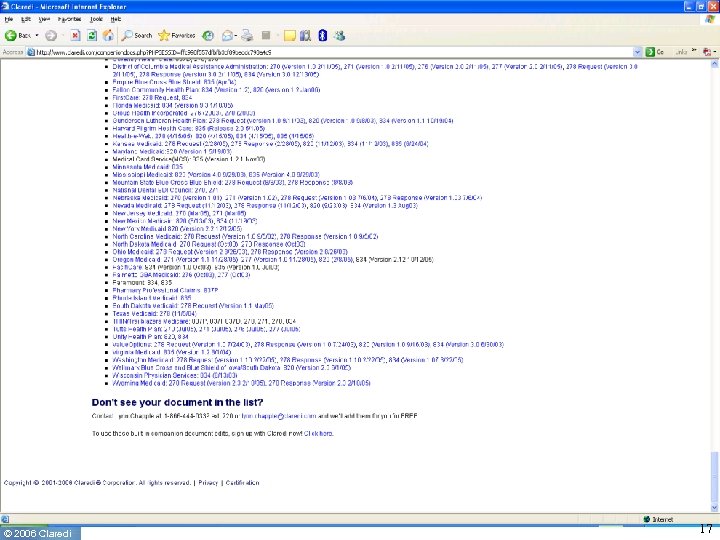This screenshot has width=720, height=540.
Task: Open the Minnesota Medicaid link
Action: (x=147, y=167)
